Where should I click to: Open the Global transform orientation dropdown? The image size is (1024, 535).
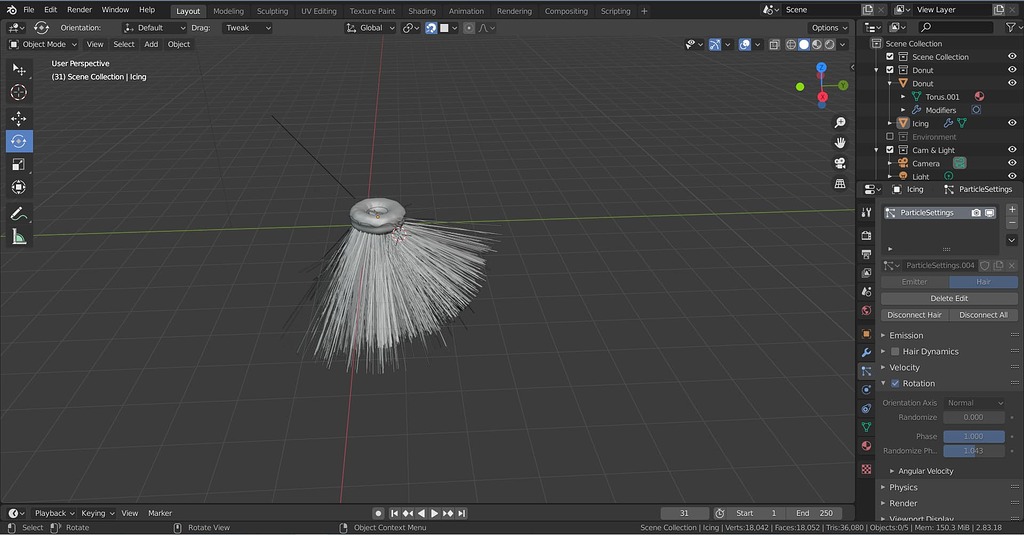coord(370,28)
